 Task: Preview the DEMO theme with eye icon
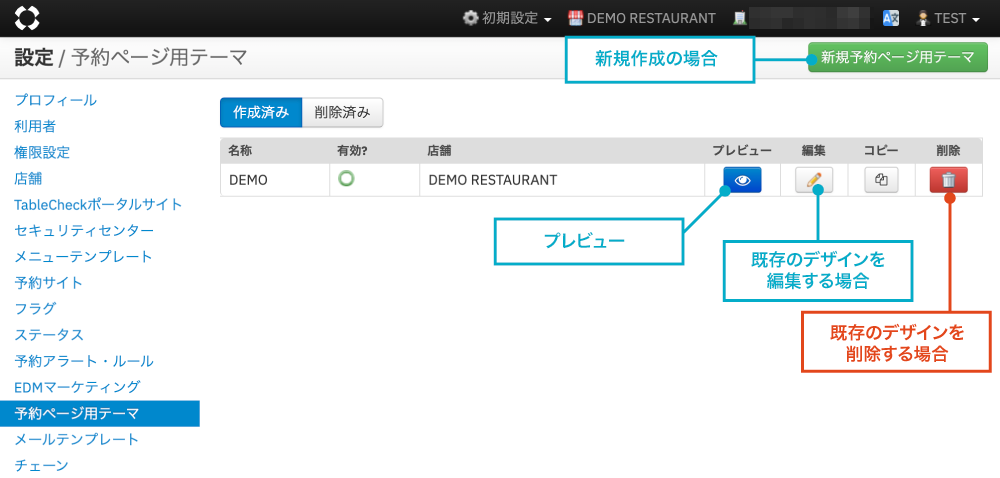pos(742,180)
